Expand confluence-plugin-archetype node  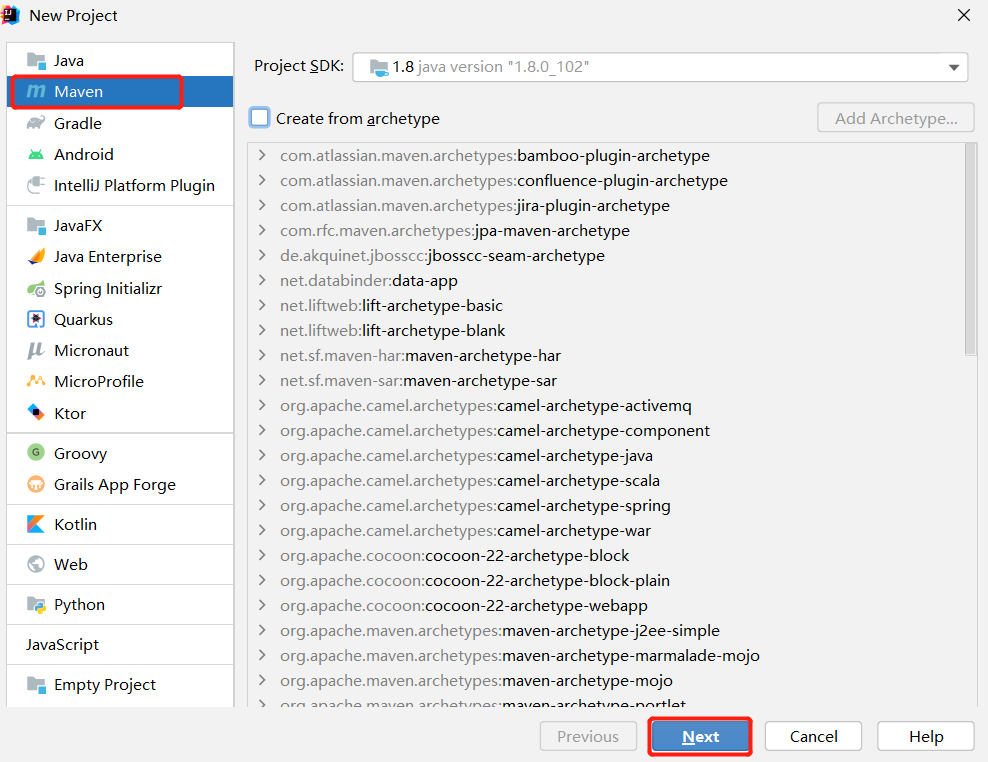[262, 180]
